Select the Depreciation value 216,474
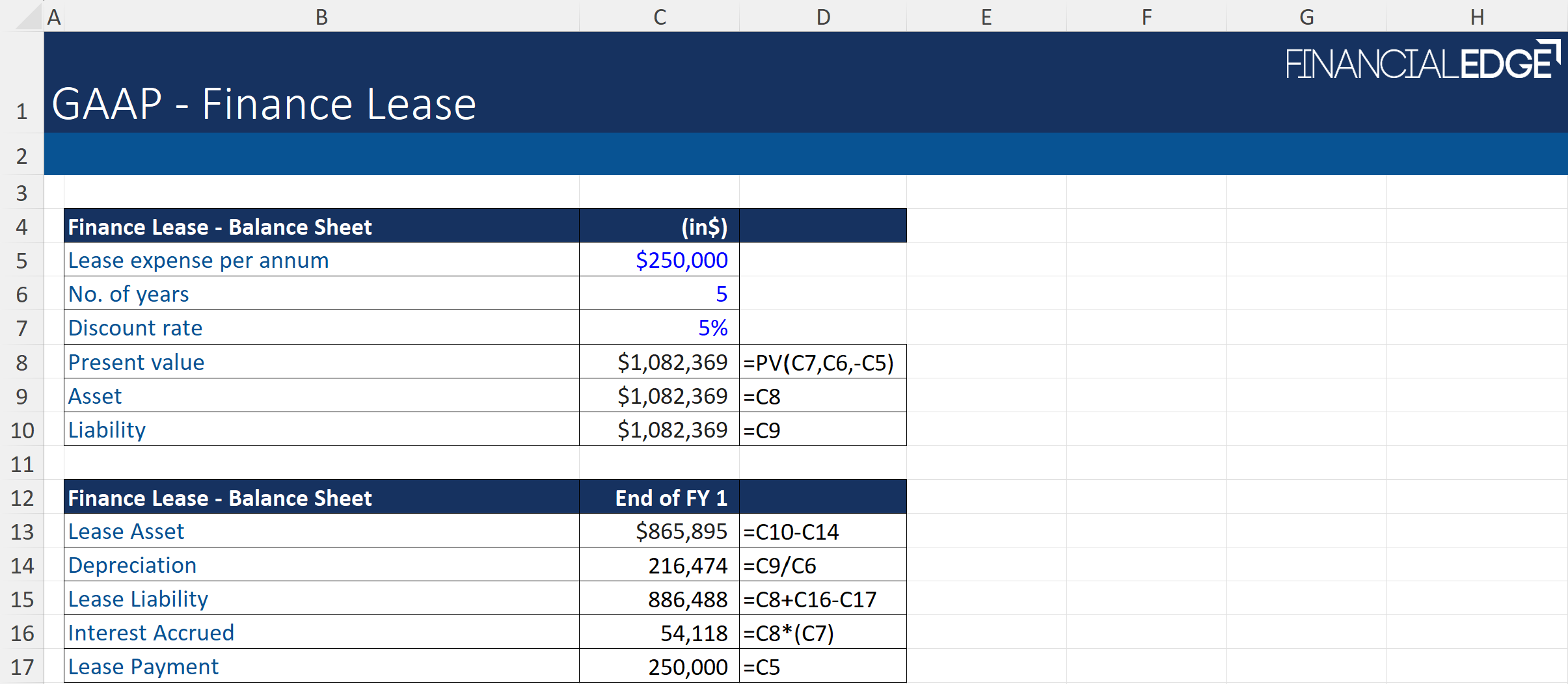Image resolution: width=1568 pixels, height=684 pixels. 659,566
